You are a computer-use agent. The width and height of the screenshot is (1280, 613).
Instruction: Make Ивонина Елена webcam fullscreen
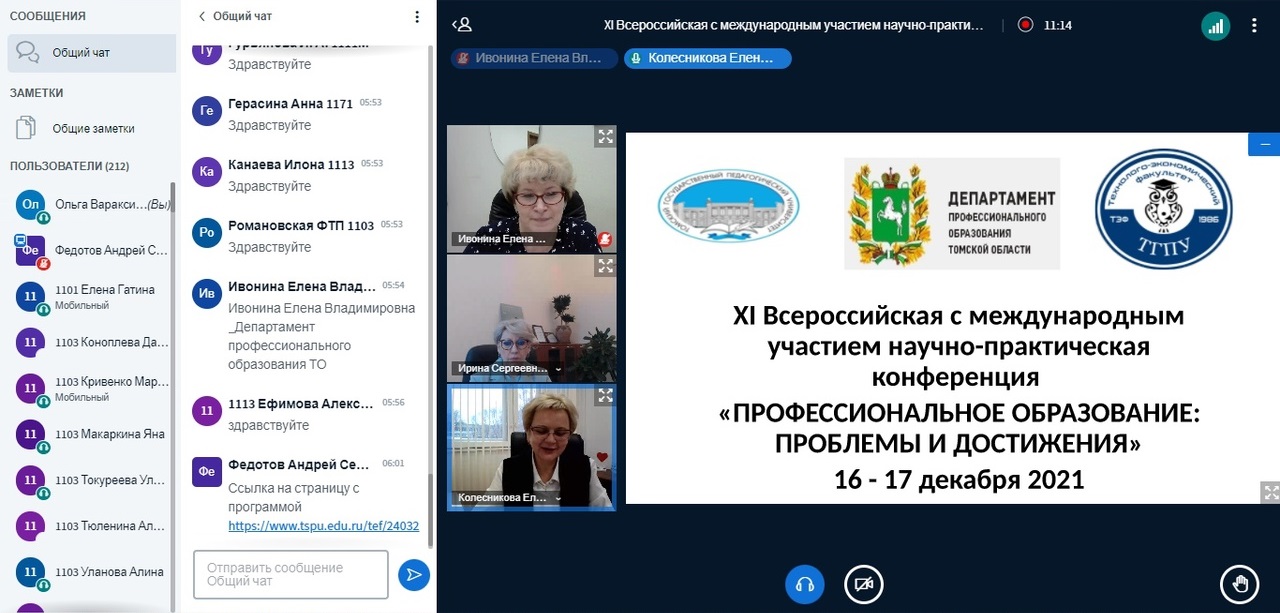tap(605, 137)
